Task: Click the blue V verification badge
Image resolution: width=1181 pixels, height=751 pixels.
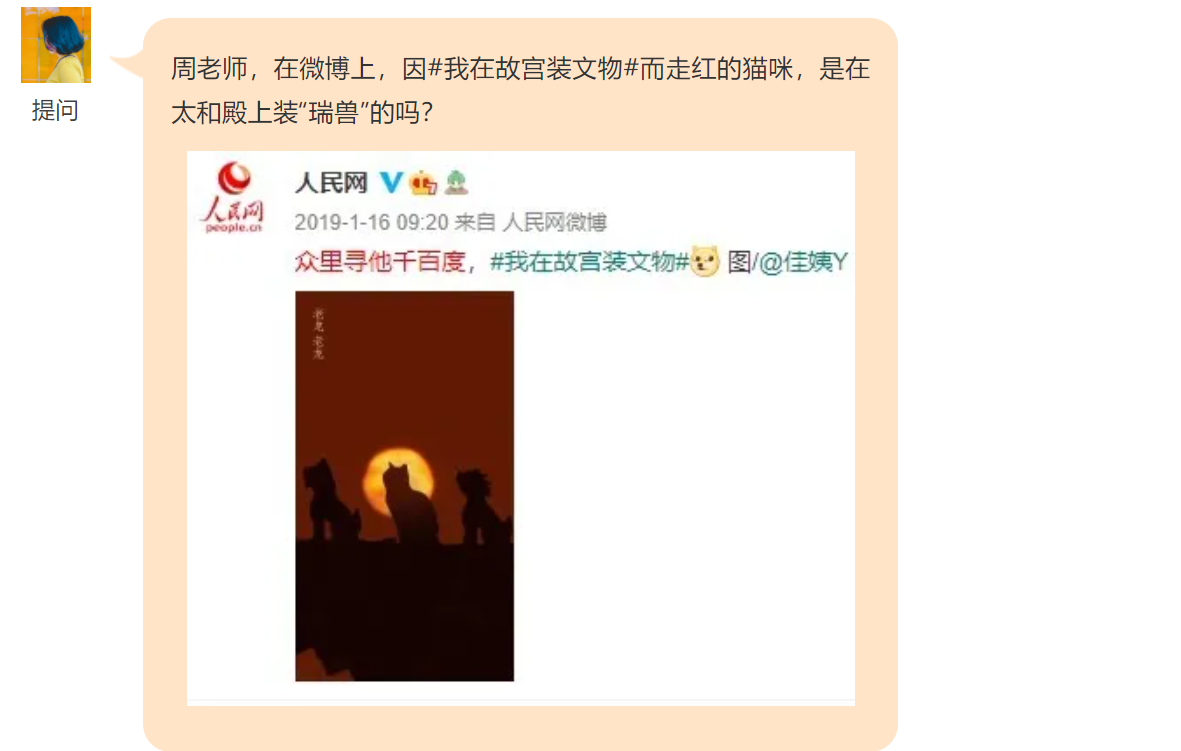Action: tap(391, 182)
